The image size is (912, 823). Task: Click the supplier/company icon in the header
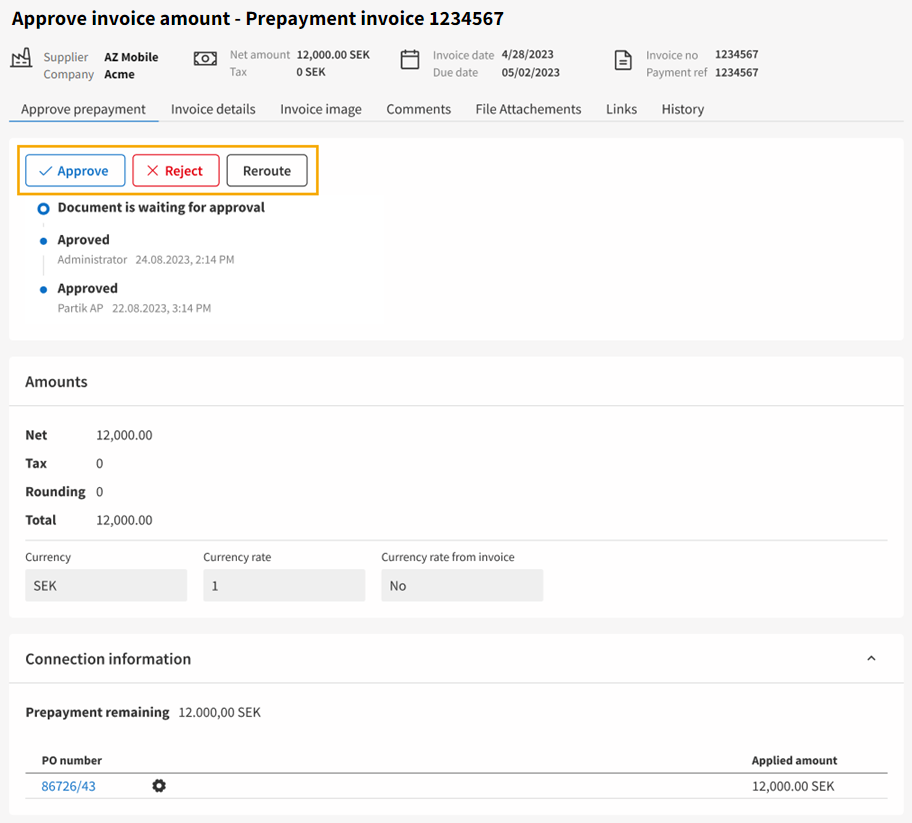[21, 61]
